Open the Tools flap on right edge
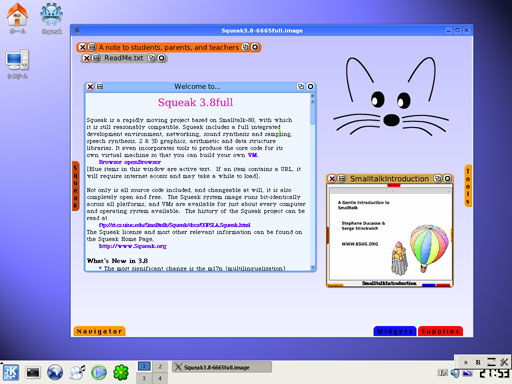The width and height of the screenshot is (512, 384). (x=468, y=186)
